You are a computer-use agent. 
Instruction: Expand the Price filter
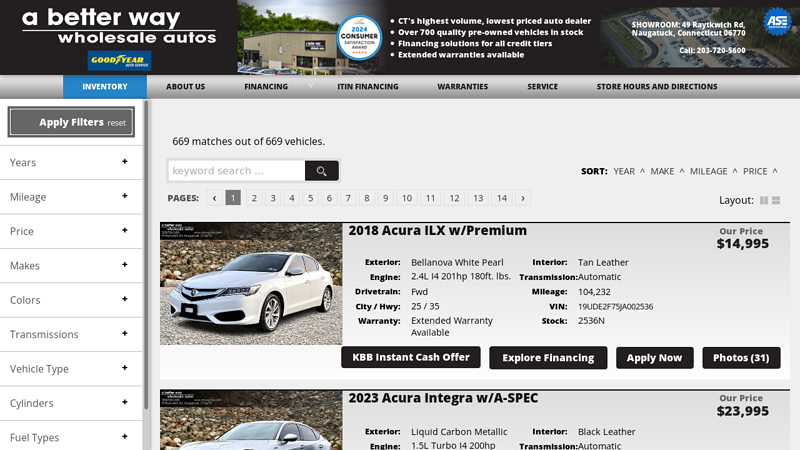click(x=71, y=231)
